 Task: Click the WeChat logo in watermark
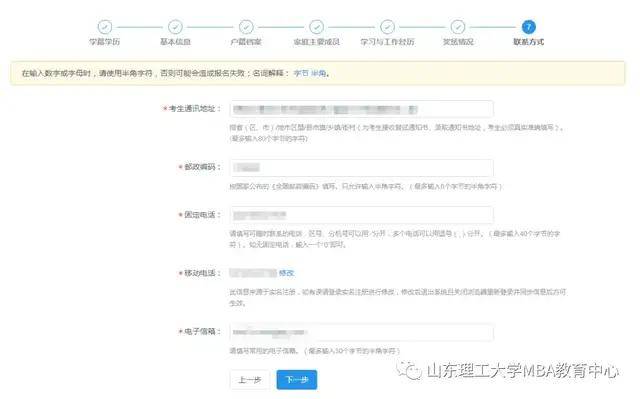[409, 370]
